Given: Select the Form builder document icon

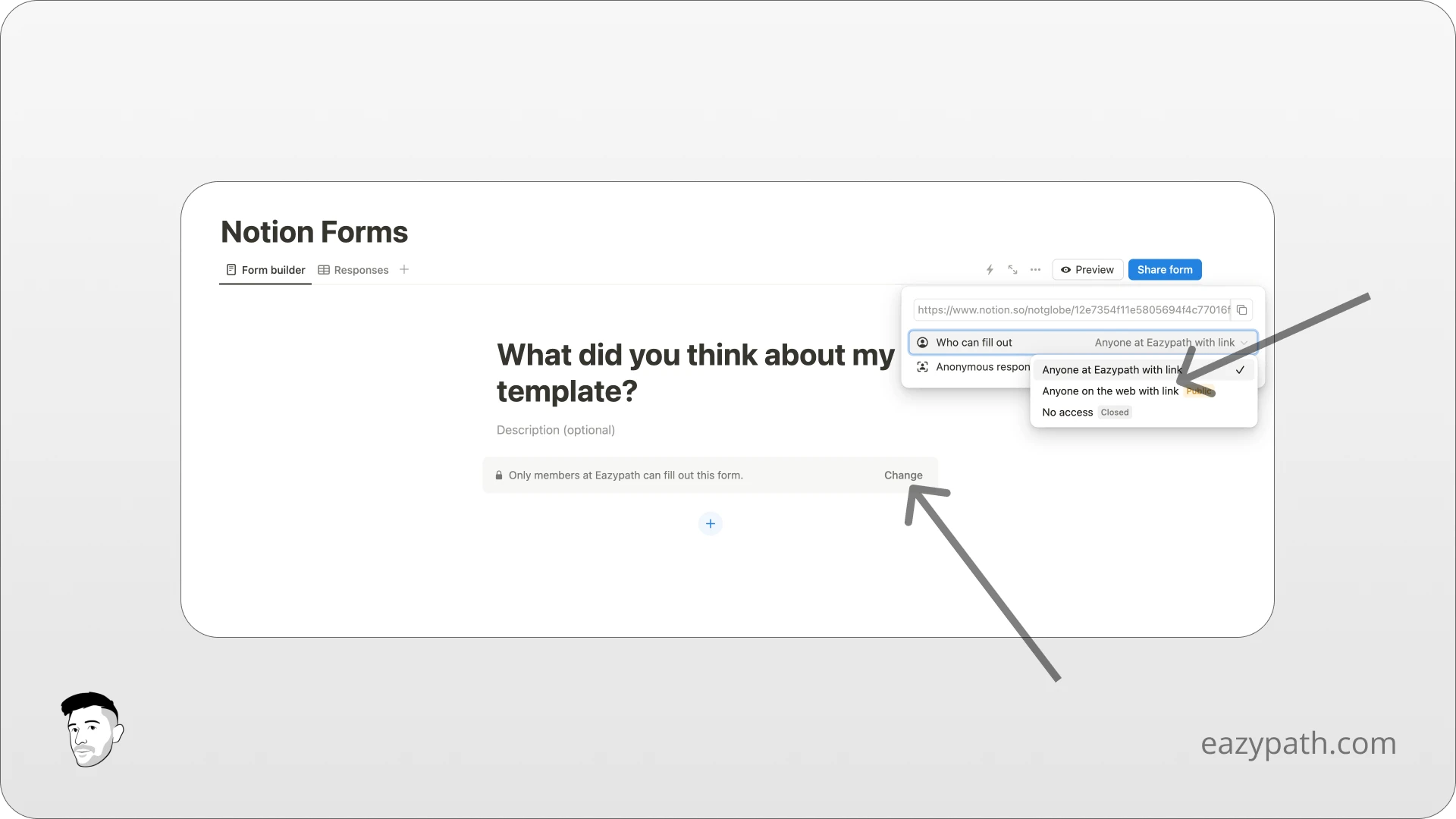Looking at the screenshot, I should (231, 269).
